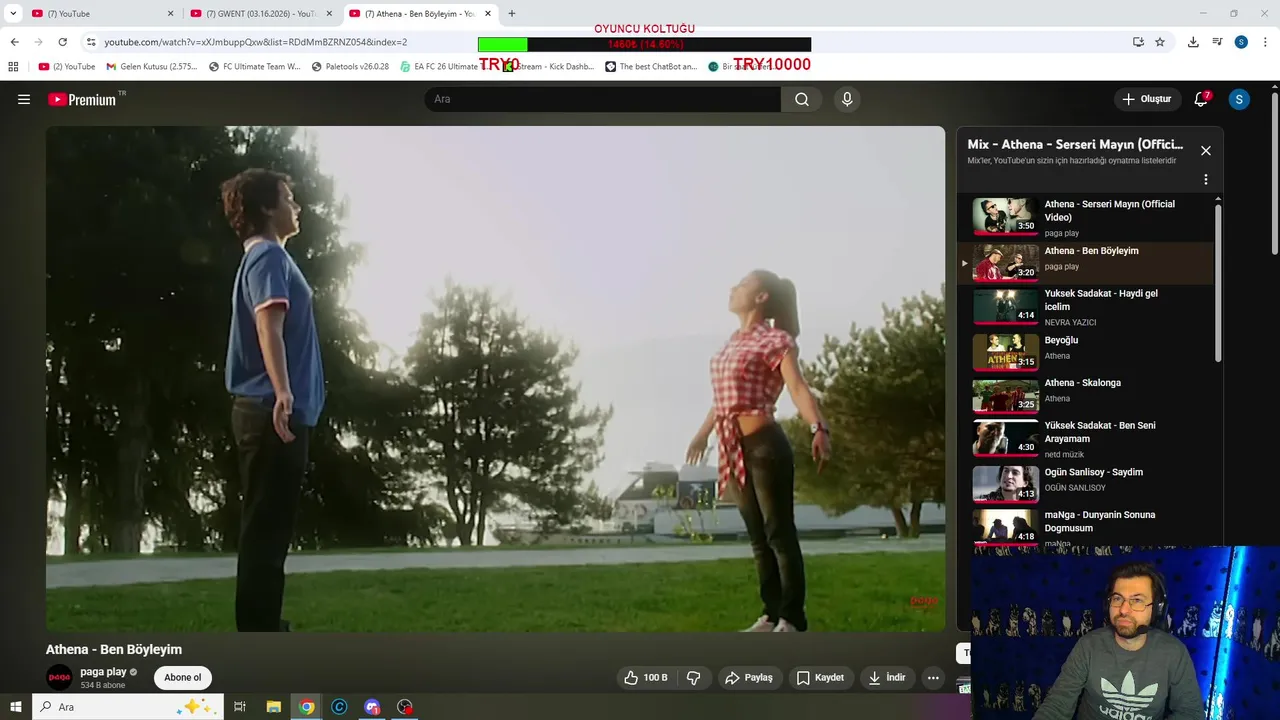Viewport: 1280px width, 720px height.
Task: Click the page vertical scrollbar
Action: click(x=1274, y=174)
